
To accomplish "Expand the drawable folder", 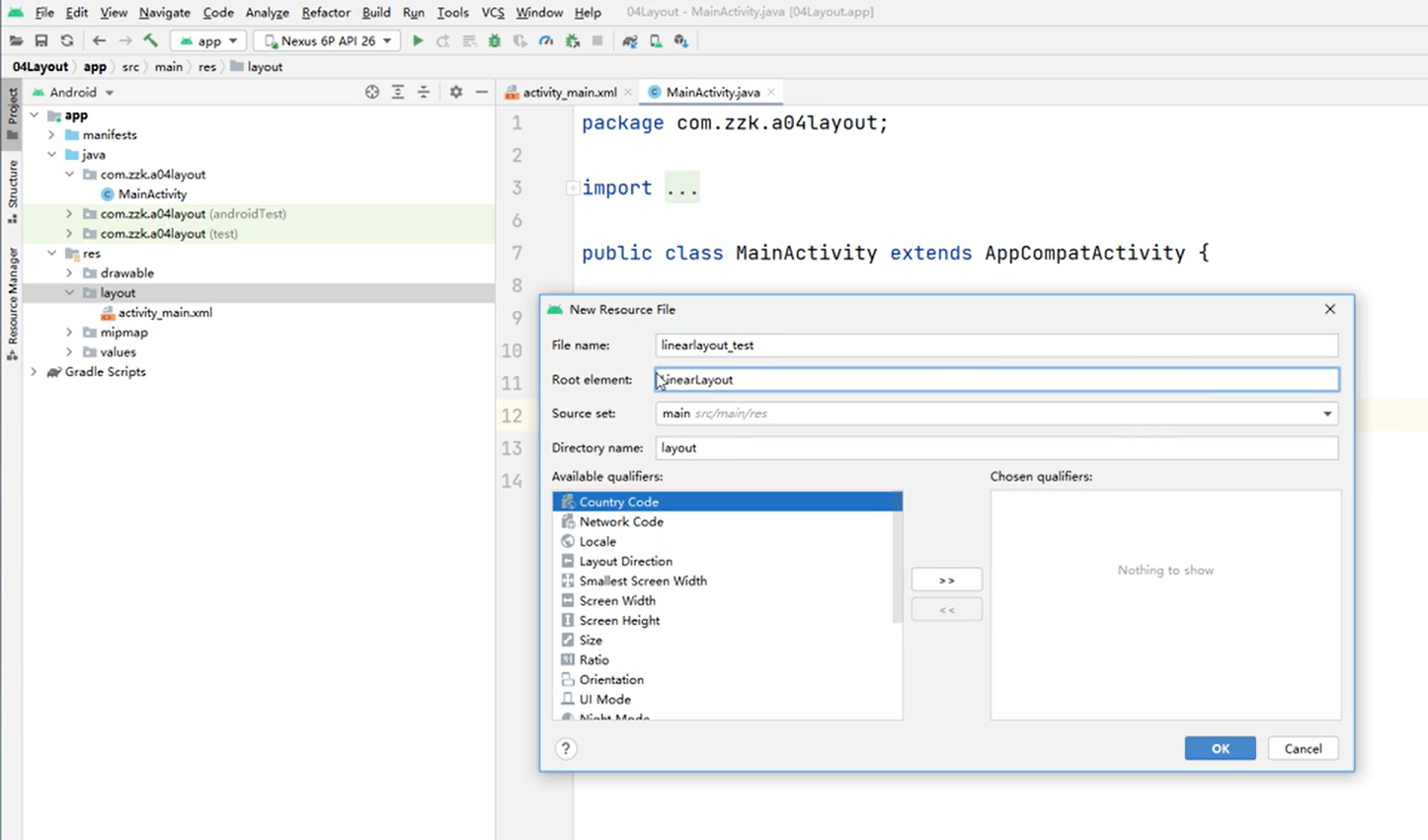I will pos(69,273).
